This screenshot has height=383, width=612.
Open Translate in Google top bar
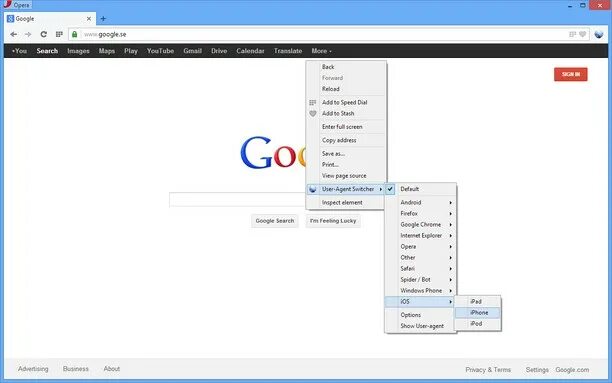[x=288, y=51]
